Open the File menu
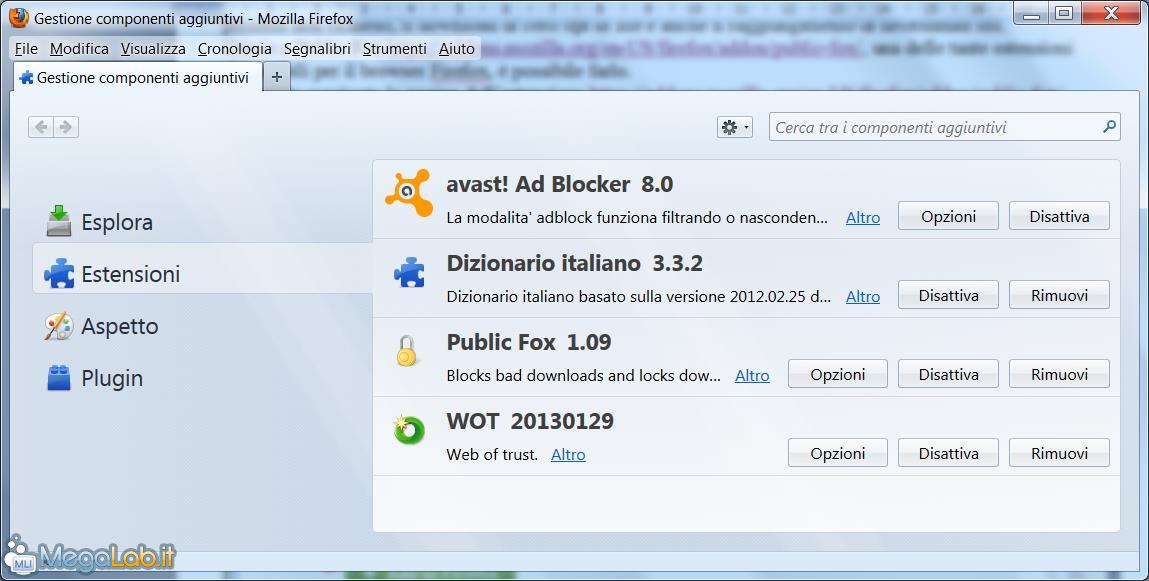 coord(26,49)
